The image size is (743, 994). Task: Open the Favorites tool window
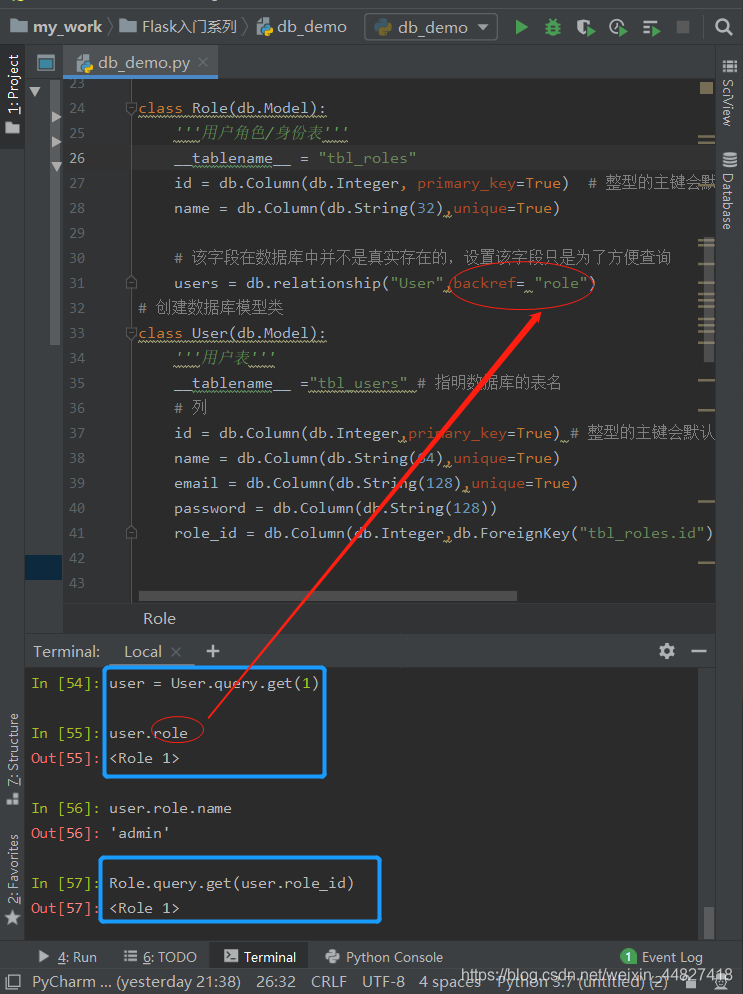13,879
